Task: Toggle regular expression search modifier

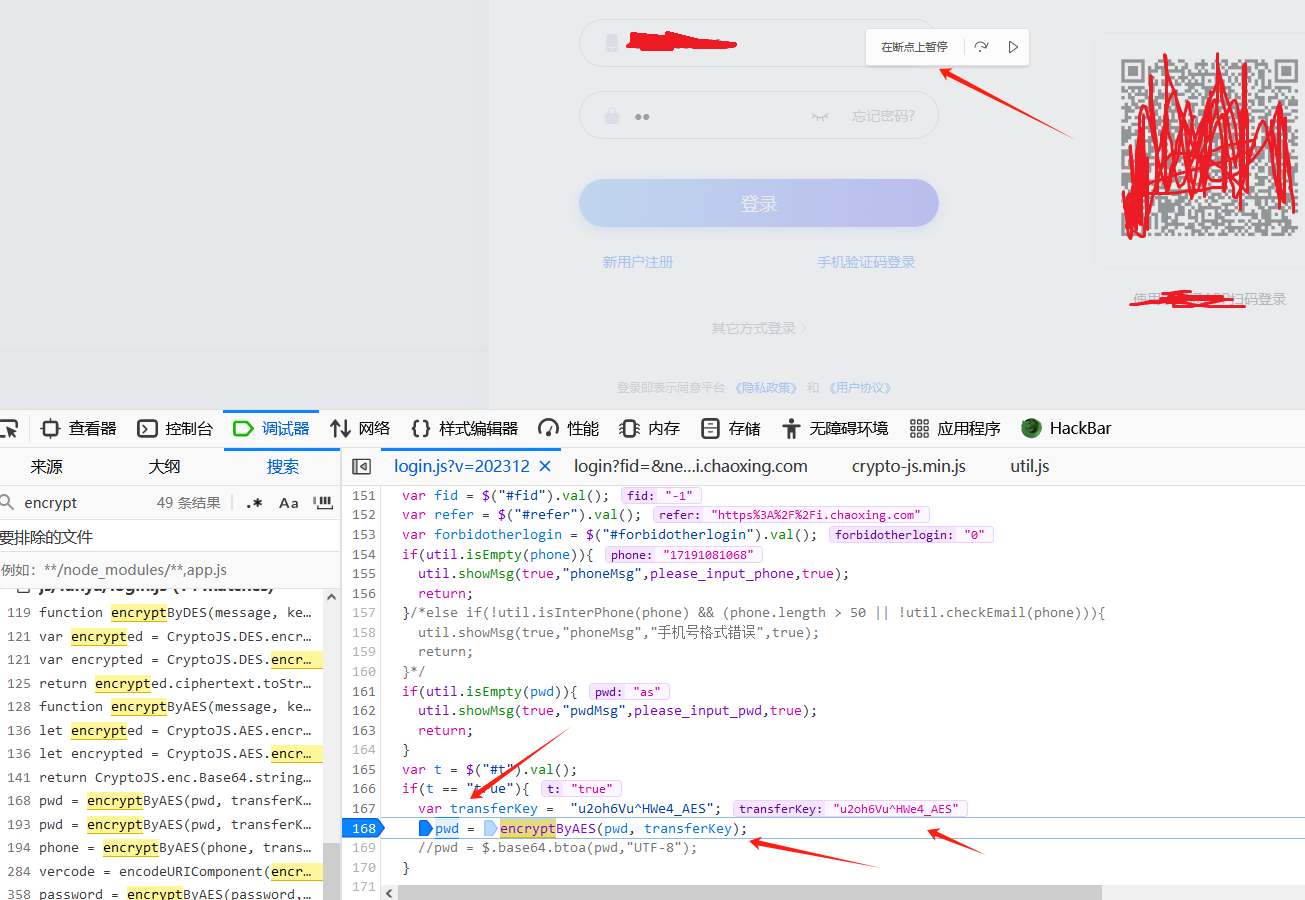Action: (254, 503)
